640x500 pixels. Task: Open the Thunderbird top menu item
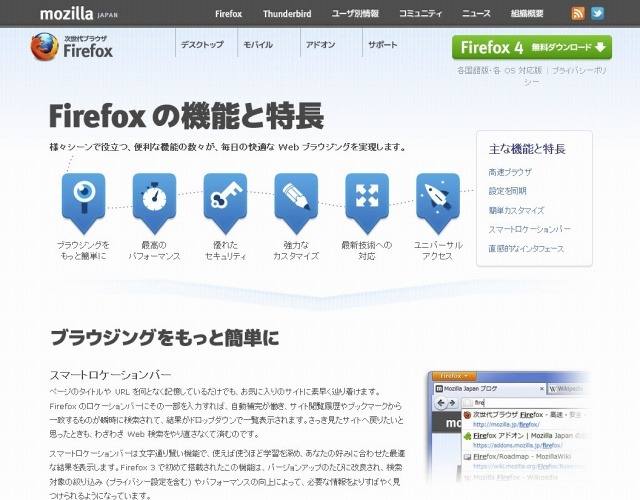pos(287,14)
